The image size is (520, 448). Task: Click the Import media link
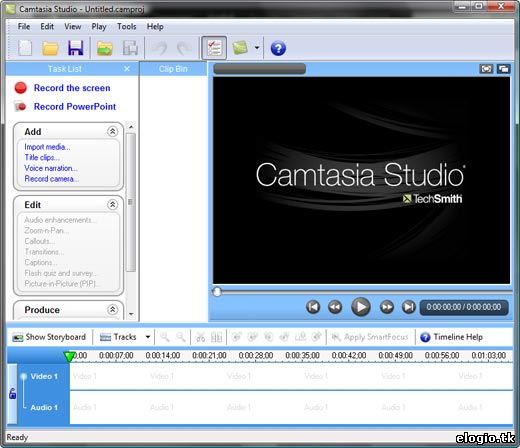click(47, 147)
